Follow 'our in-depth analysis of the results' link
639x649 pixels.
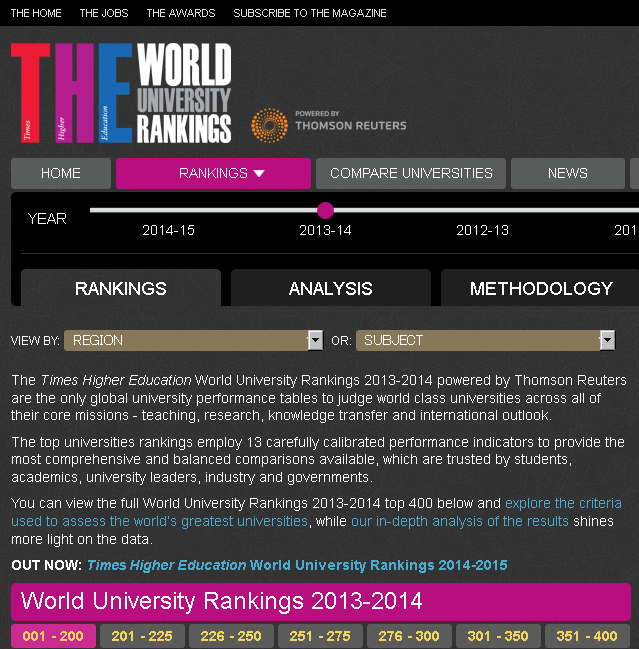point(460,521)
